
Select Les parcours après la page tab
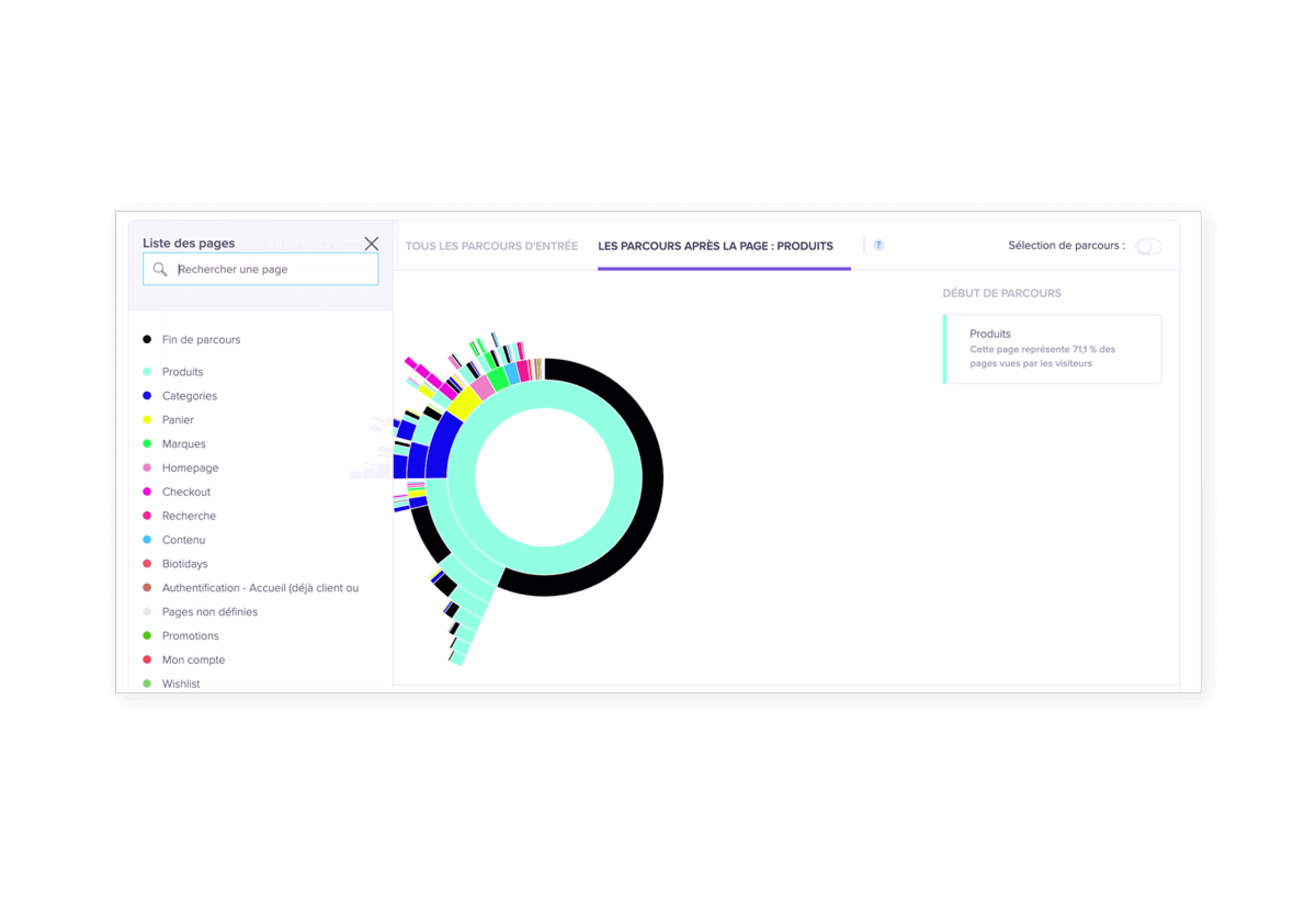[x=715, y=246]
